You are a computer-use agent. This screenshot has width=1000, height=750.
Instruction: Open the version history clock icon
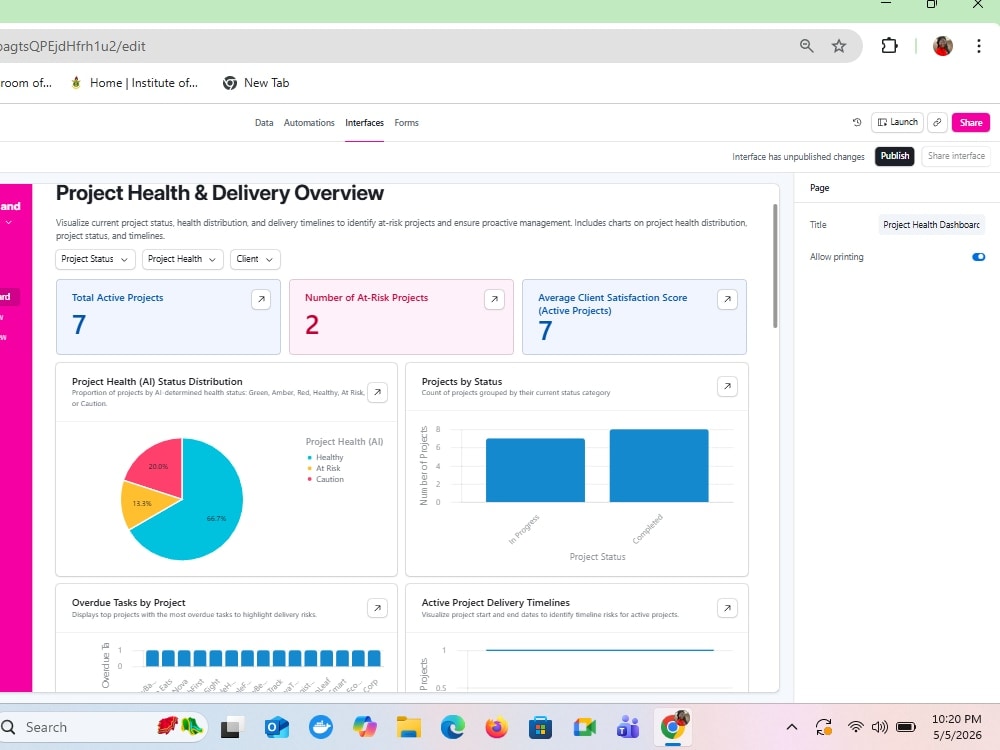[x=857, y=122]
